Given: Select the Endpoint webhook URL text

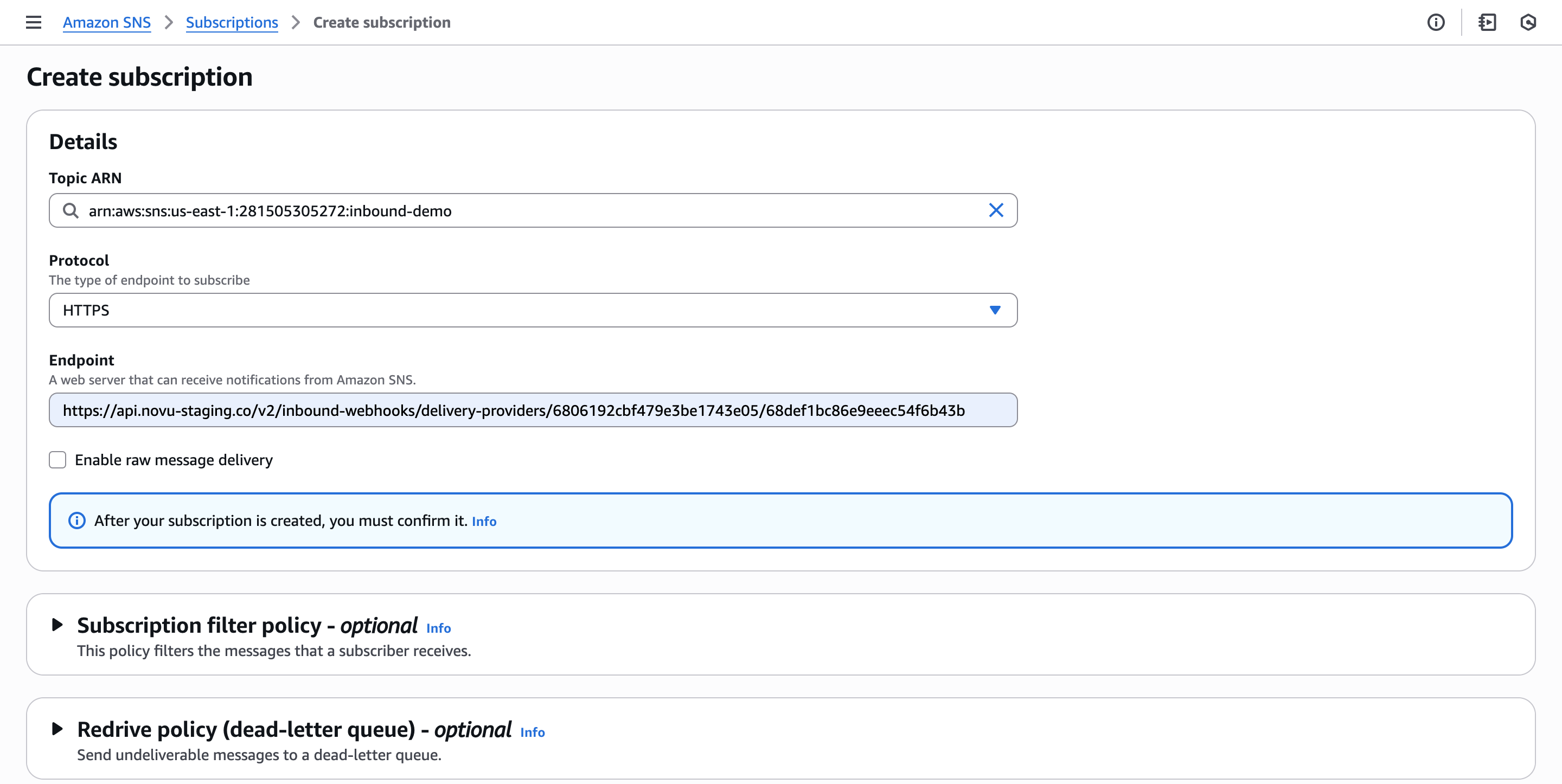Looking at the screenshot, I should (513, 409).
